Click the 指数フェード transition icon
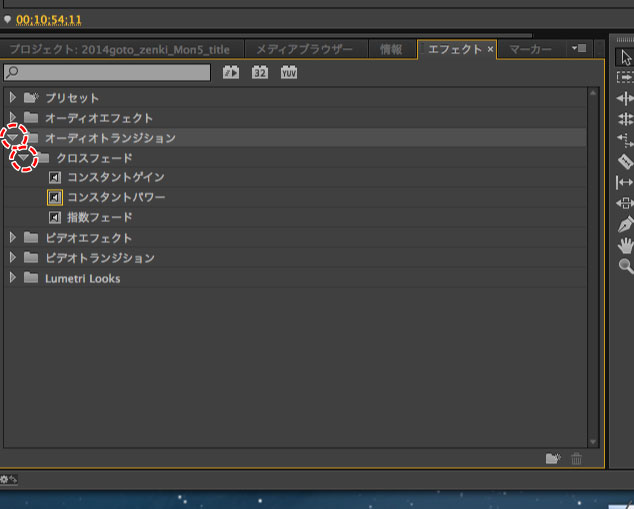This screenshot has width=634, height=509. pyautogui.click(x=55, y=218)
